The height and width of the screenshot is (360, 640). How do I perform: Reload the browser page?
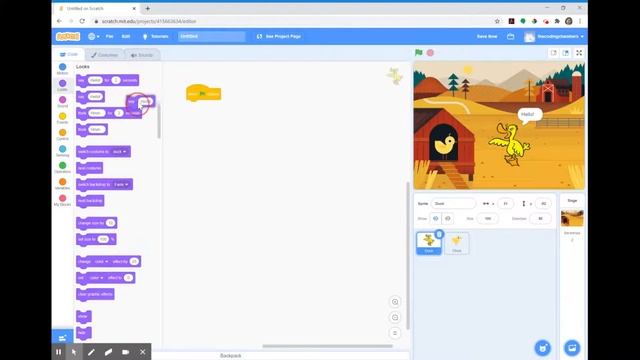[x=82, y=21]
